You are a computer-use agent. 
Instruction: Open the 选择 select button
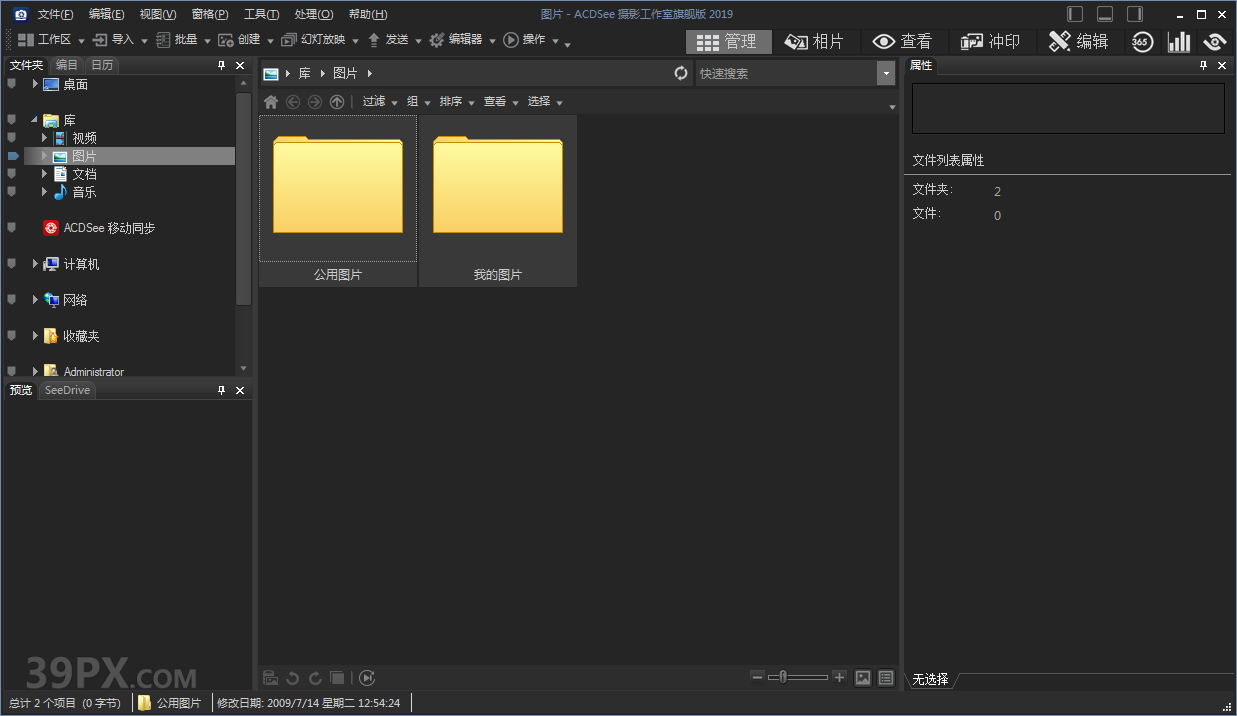[545, 102]
